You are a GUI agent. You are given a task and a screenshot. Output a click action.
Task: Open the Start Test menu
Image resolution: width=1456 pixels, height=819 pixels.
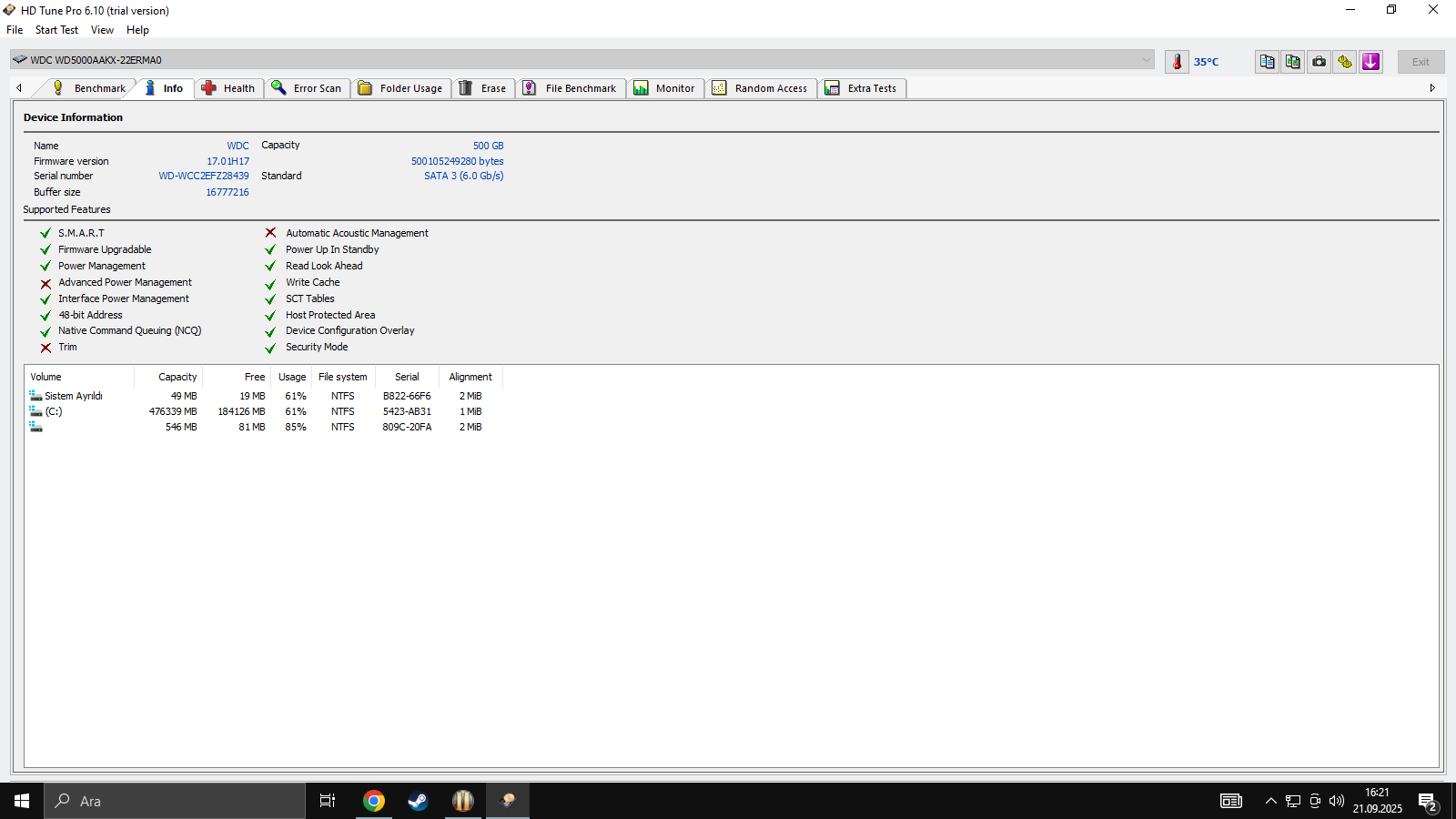[x=56, y=30]
